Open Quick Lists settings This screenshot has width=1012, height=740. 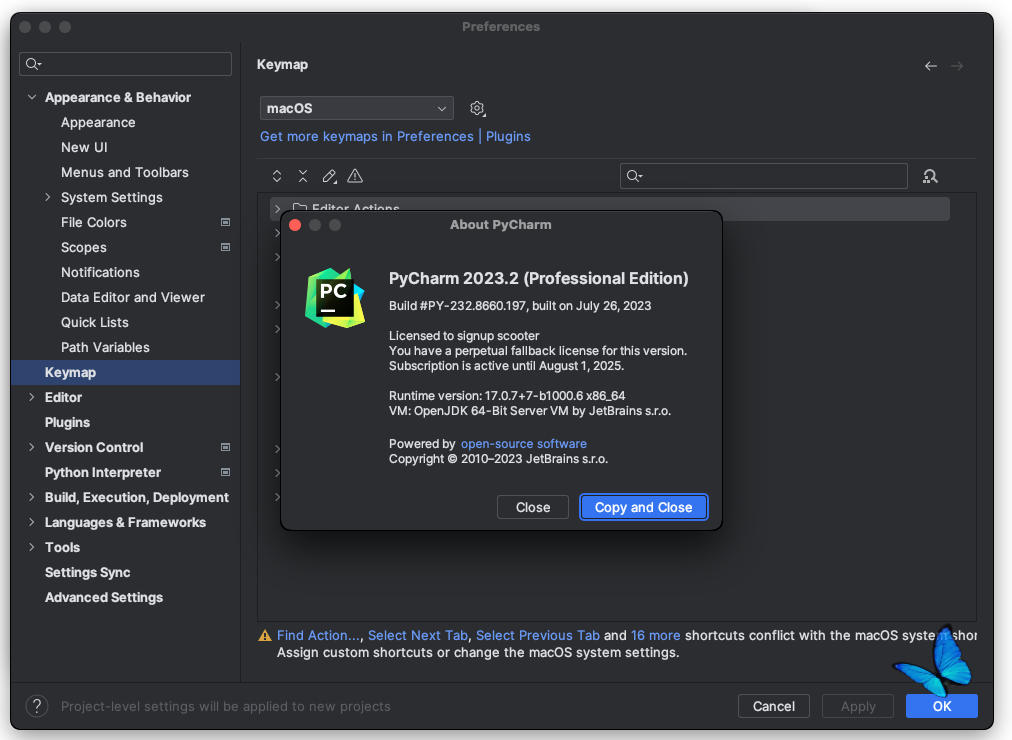click(x=94, y=323)
